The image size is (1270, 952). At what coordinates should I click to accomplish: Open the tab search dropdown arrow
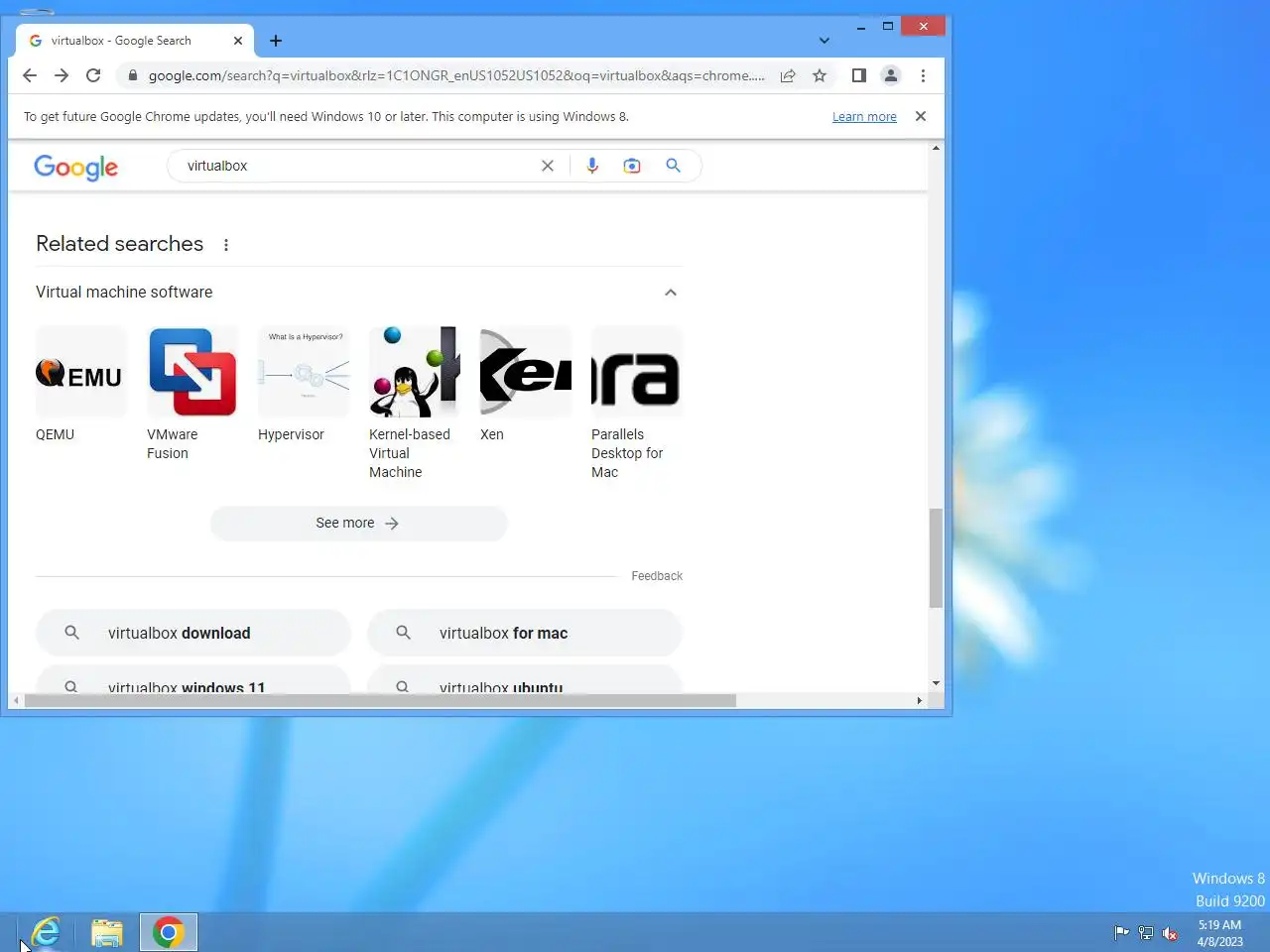pyautogui.click(x=825, y=41)
